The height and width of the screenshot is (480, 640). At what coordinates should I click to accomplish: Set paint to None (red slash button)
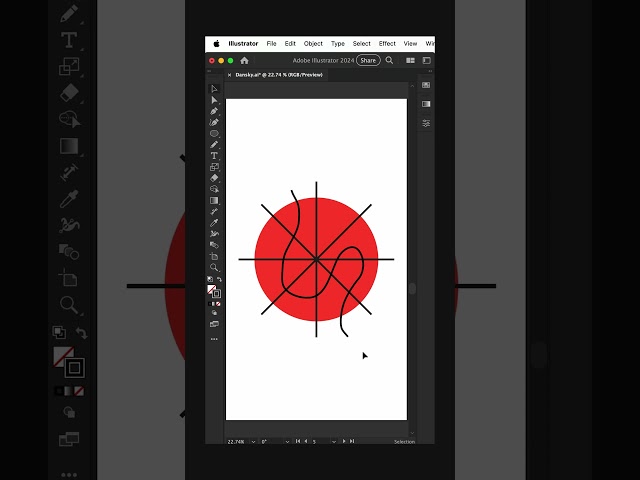pyautogui.click(x=218, y=304)
